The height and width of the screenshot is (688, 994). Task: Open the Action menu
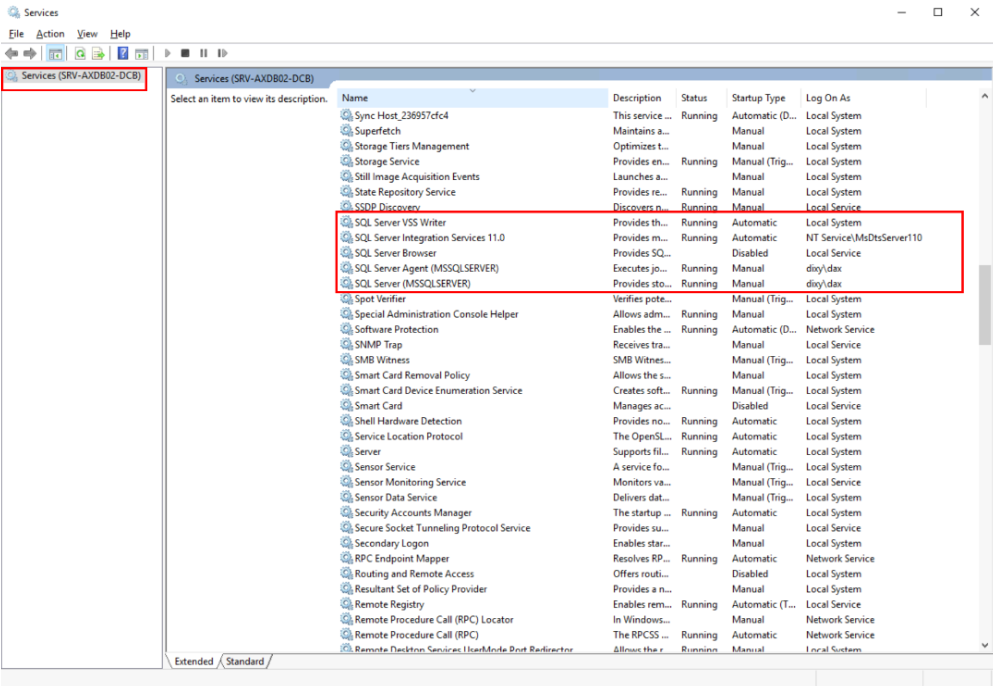50,34
